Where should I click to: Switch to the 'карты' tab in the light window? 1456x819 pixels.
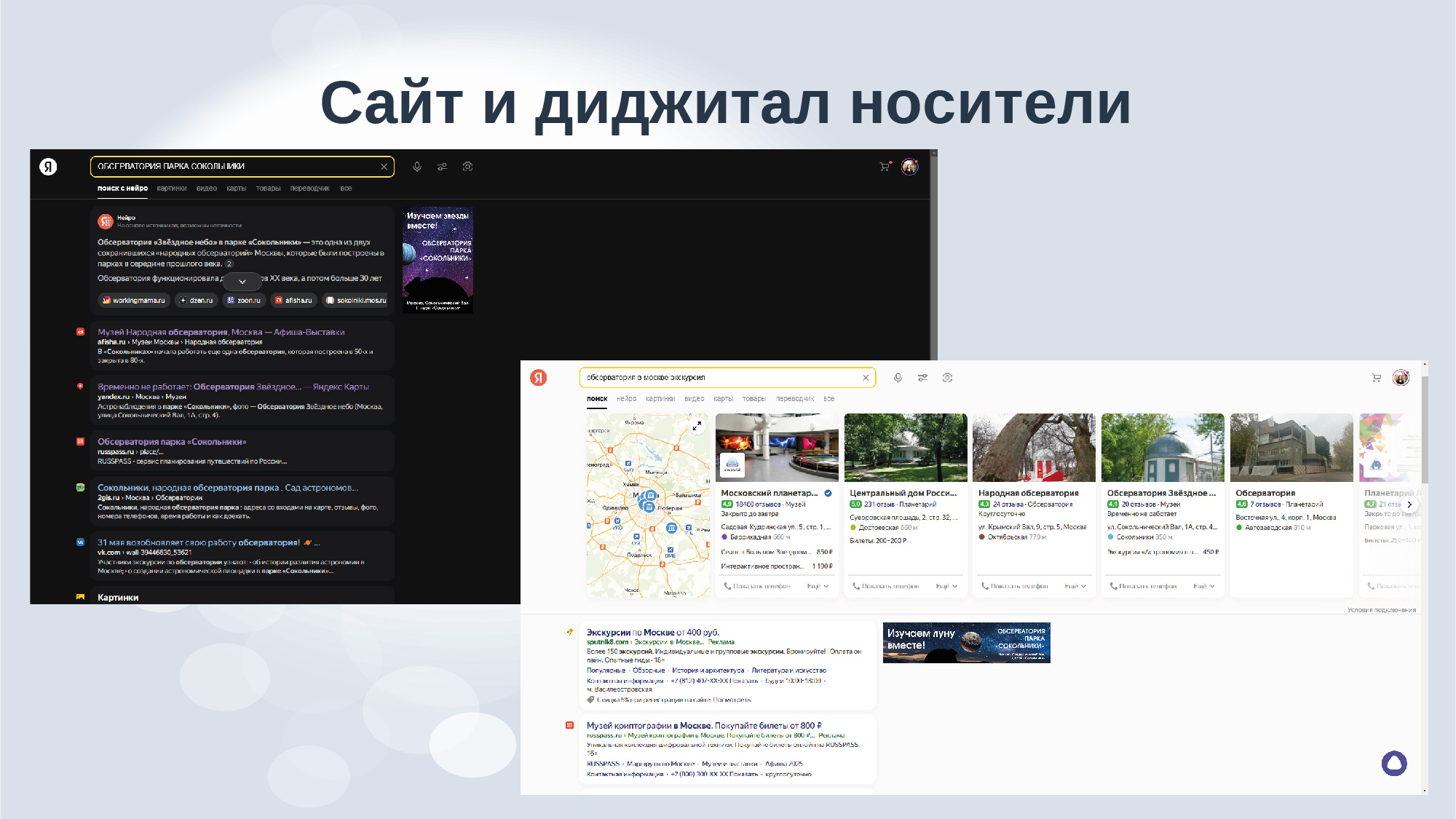pyautogui.click(x=723, y=399)
